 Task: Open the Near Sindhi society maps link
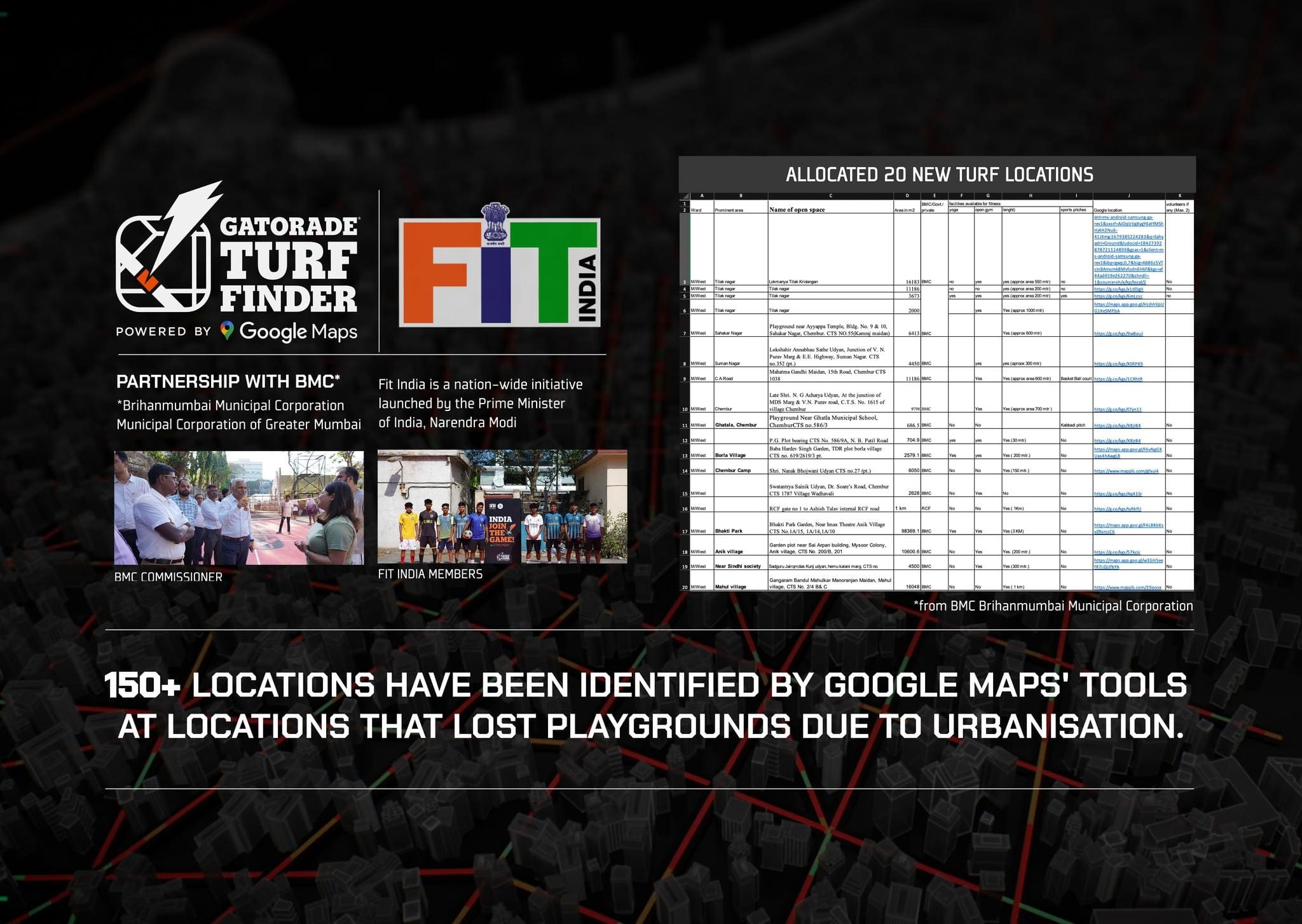tap(1128, 563)
